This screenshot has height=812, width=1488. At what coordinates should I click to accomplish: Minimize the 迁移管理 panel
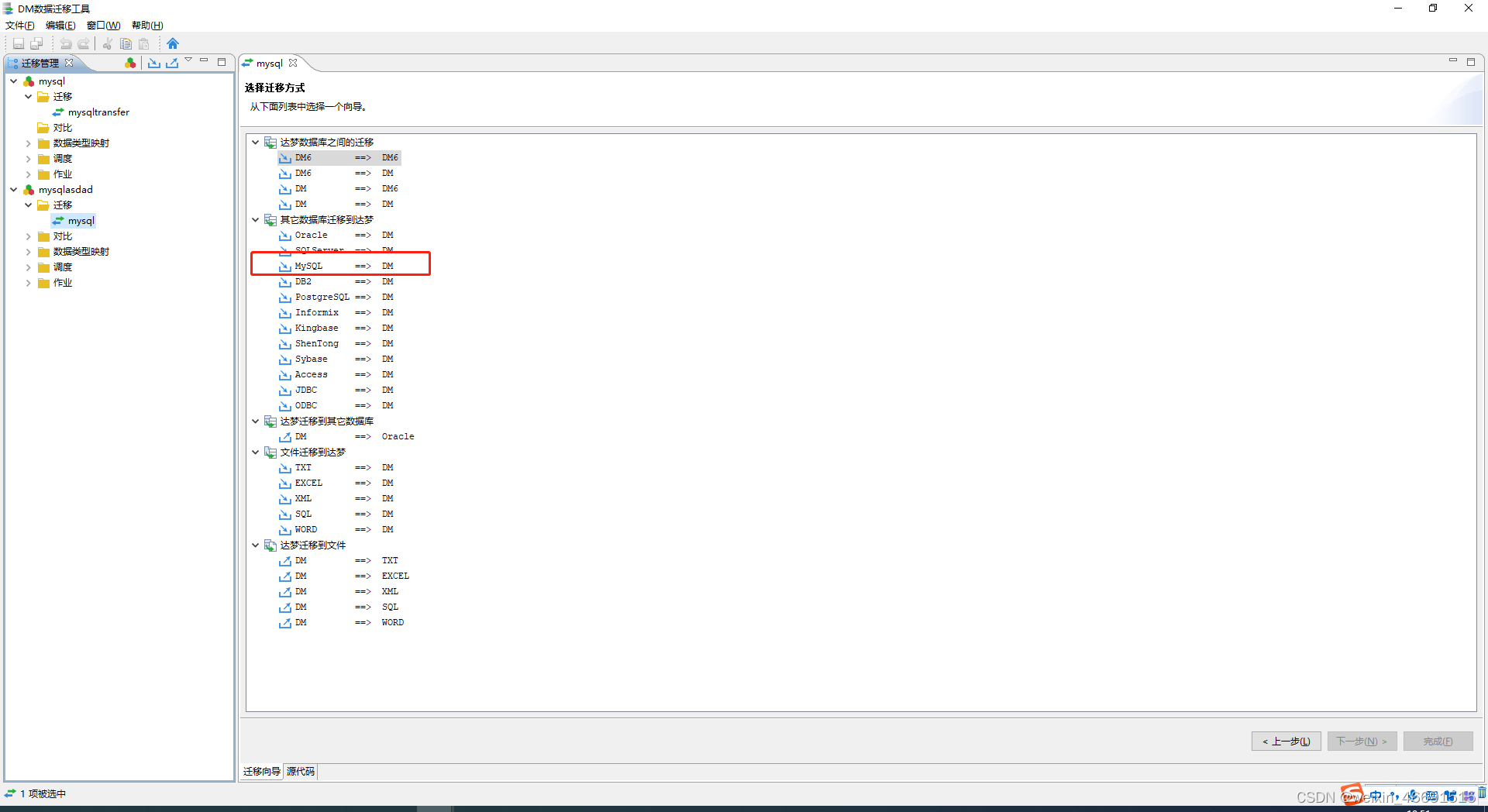click(204, 60)
